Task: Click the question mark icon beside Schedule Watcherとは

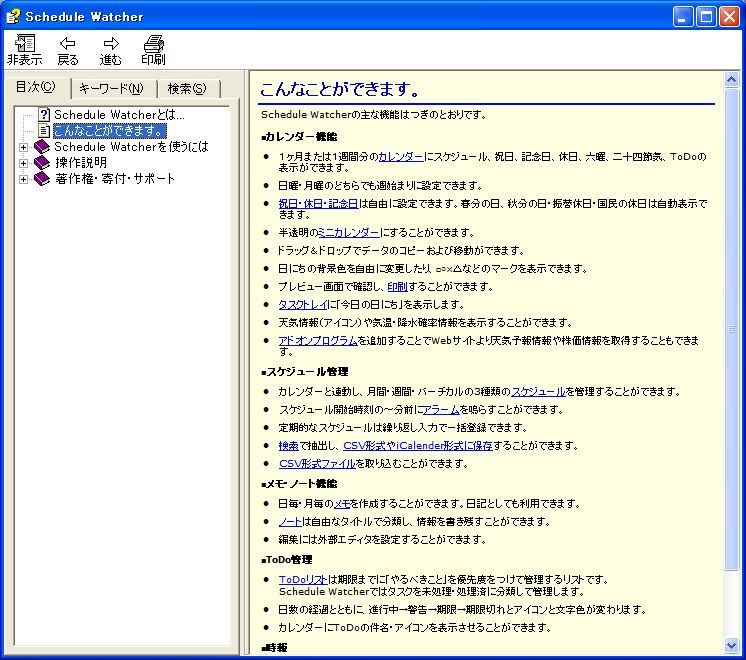Action: [44, 115]
